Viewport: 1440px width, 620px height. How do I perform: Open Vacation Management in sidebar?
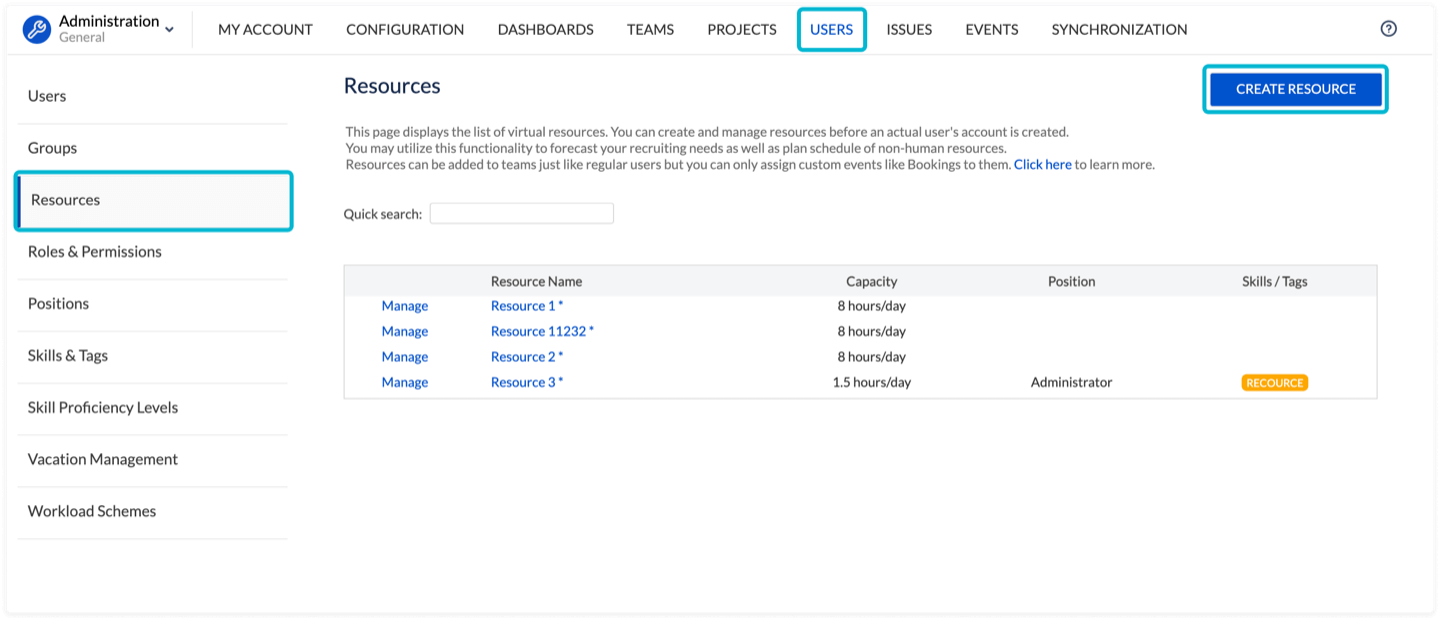click(103, 460)
